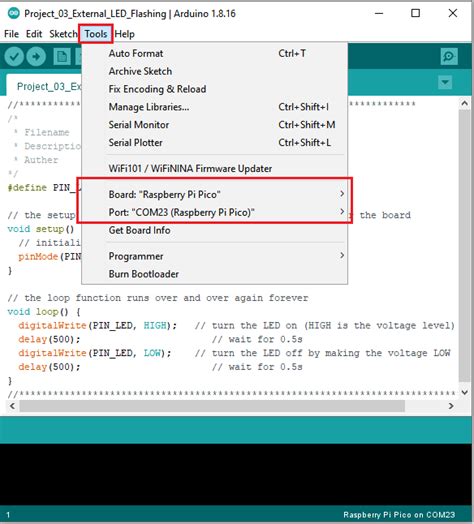Click the New sketch icon
The height and width of the screenshot is (524, 474).
(62, 56)
